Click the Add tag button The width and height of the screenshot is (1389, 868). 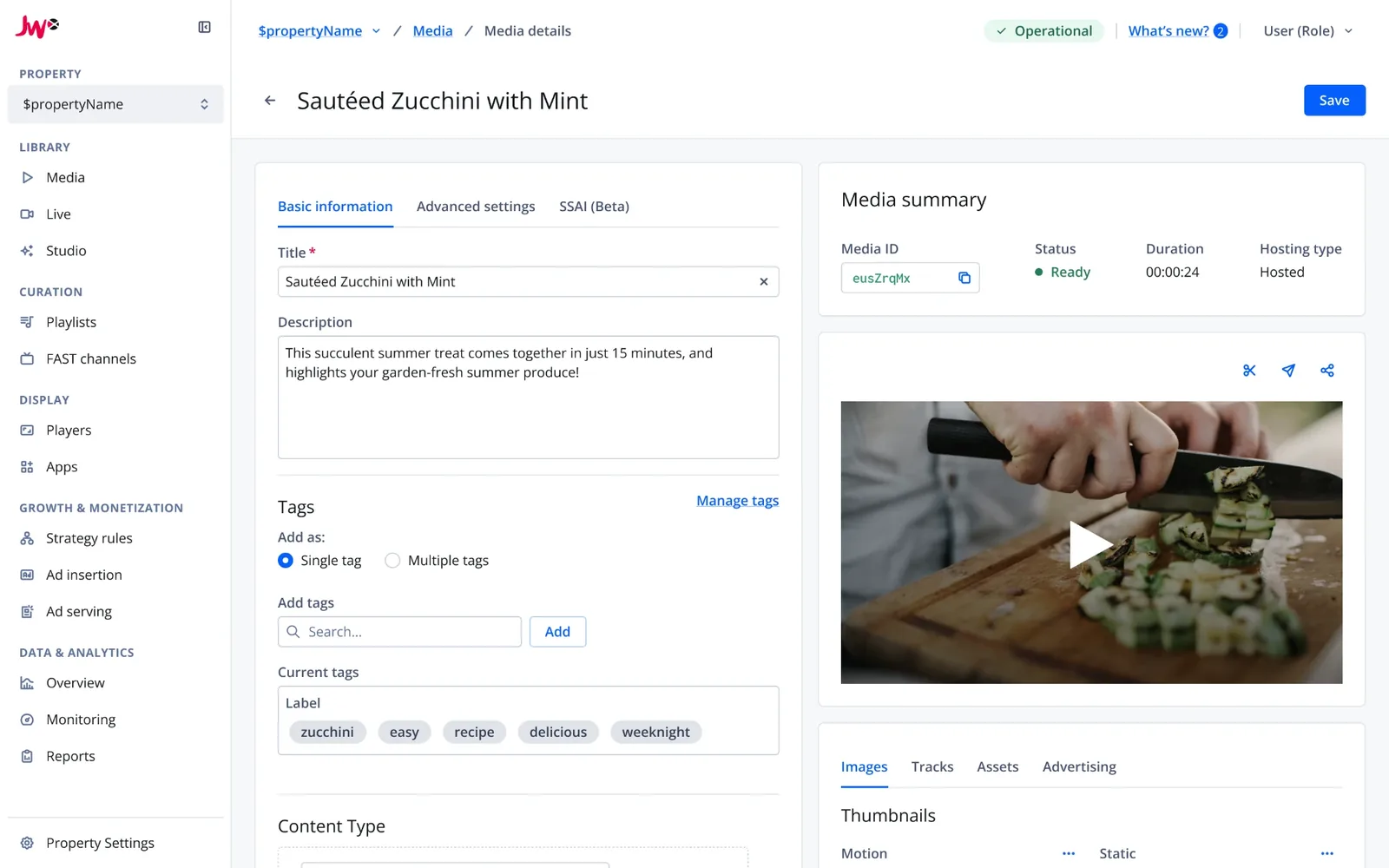tap(557, 632)
